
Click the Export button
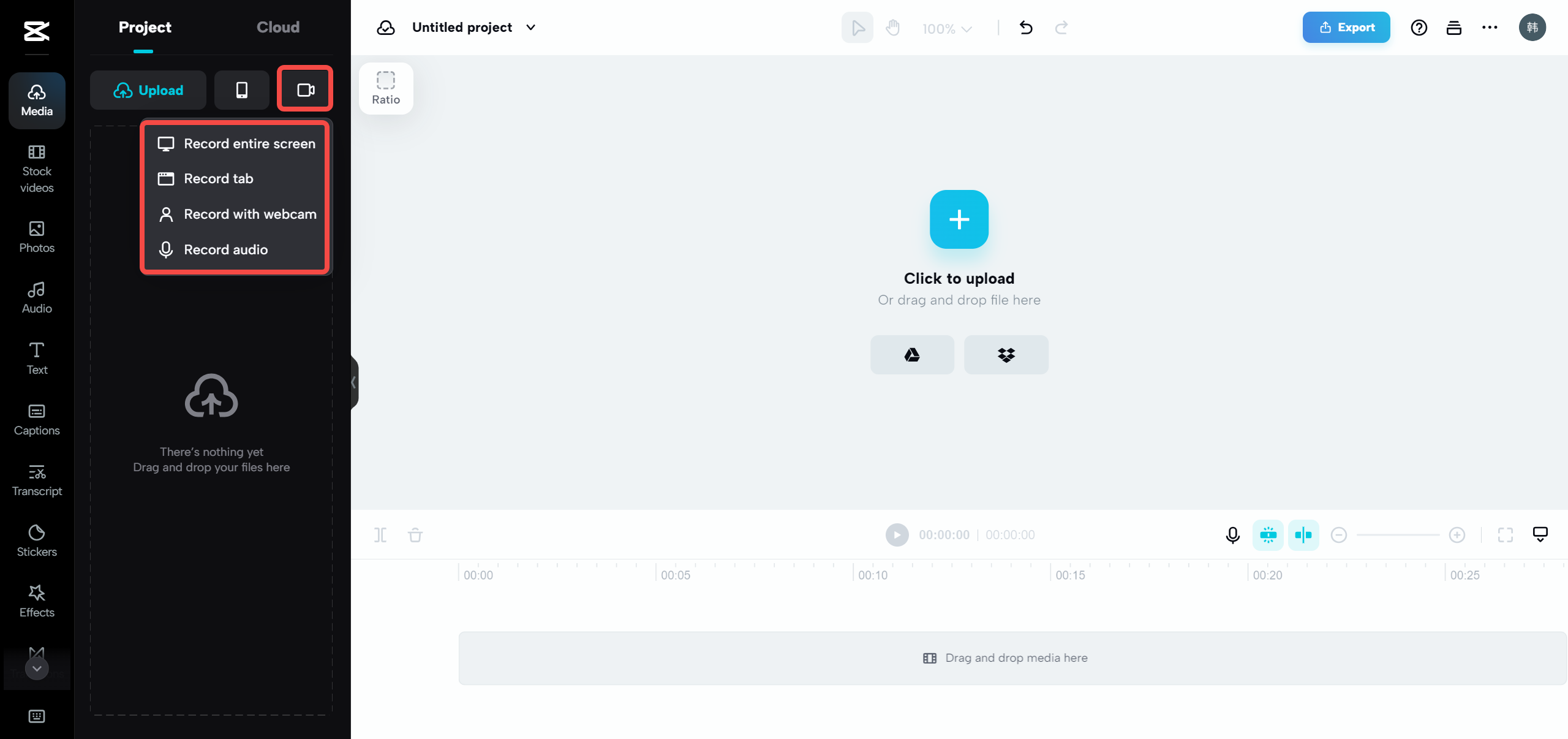(1345, 27)
